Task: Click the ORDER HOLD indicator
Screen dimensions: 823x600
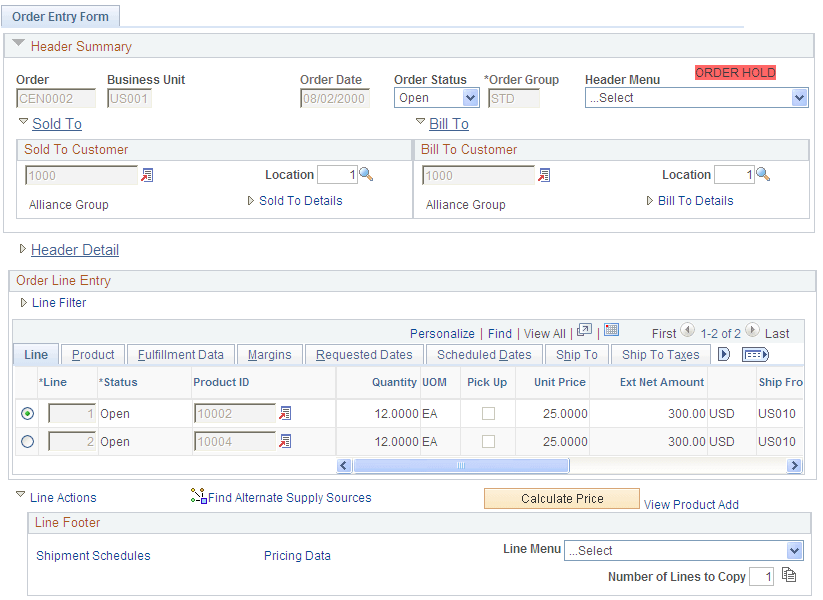Action: point(735,72)
